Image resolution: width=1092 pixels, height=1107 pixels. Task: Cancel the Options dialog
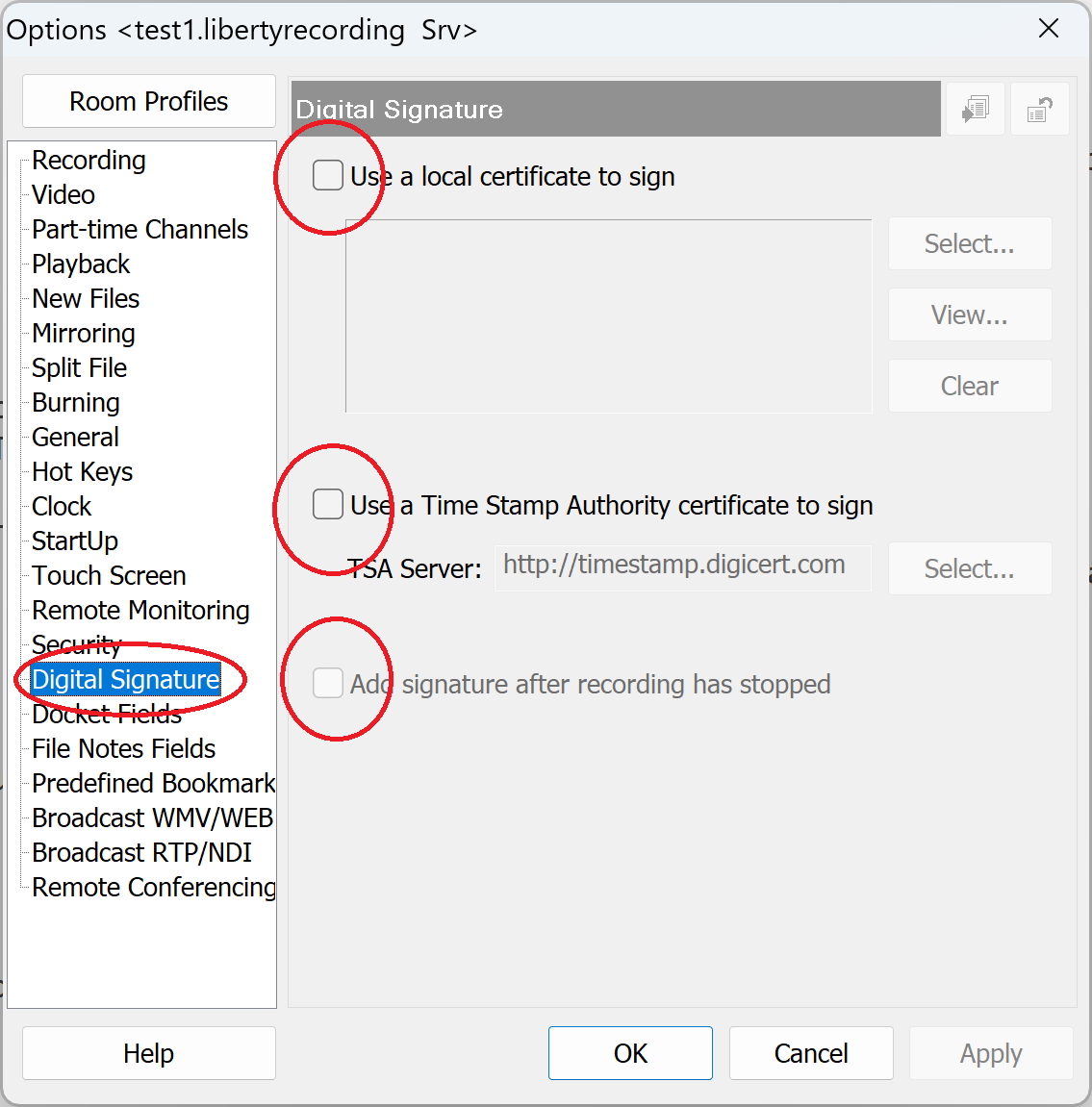810,1053
